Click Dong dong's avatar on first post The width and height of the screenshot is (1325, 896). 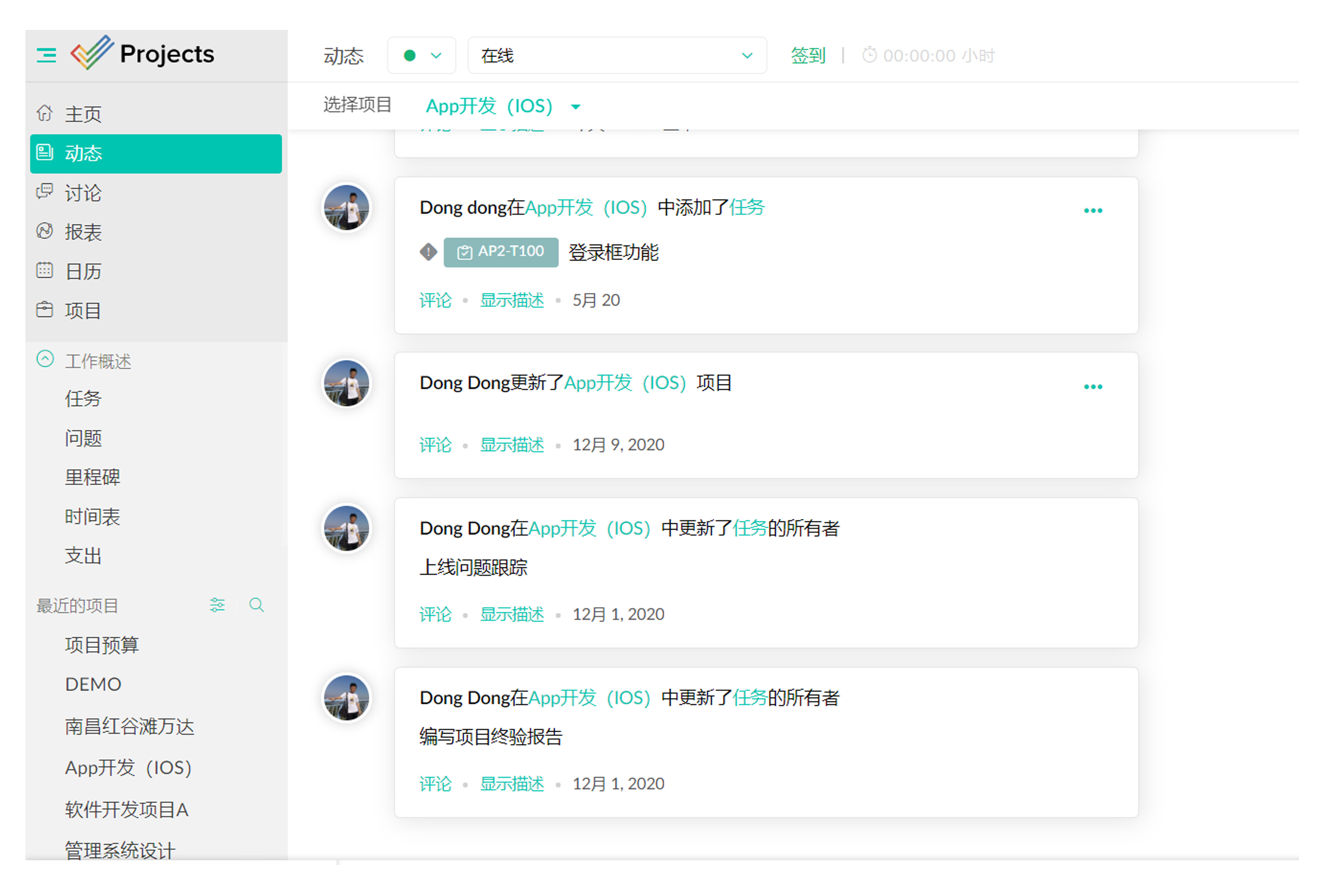pyautogui.click(x=347, y=207)
